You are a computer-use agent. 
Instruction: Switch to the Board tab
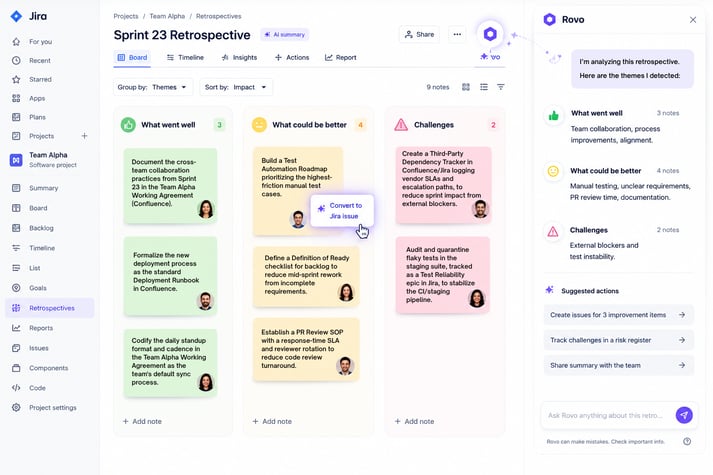pyautogui.click(x=132, y=58)
